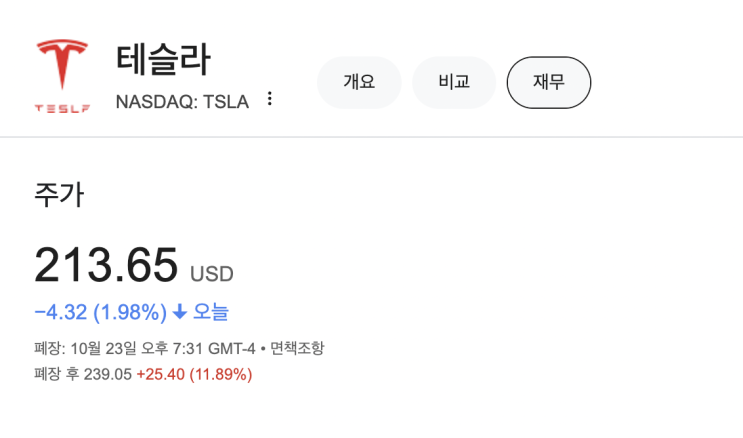
Task: Click the blue down-arrow price indicator
Action: [180, 312]
